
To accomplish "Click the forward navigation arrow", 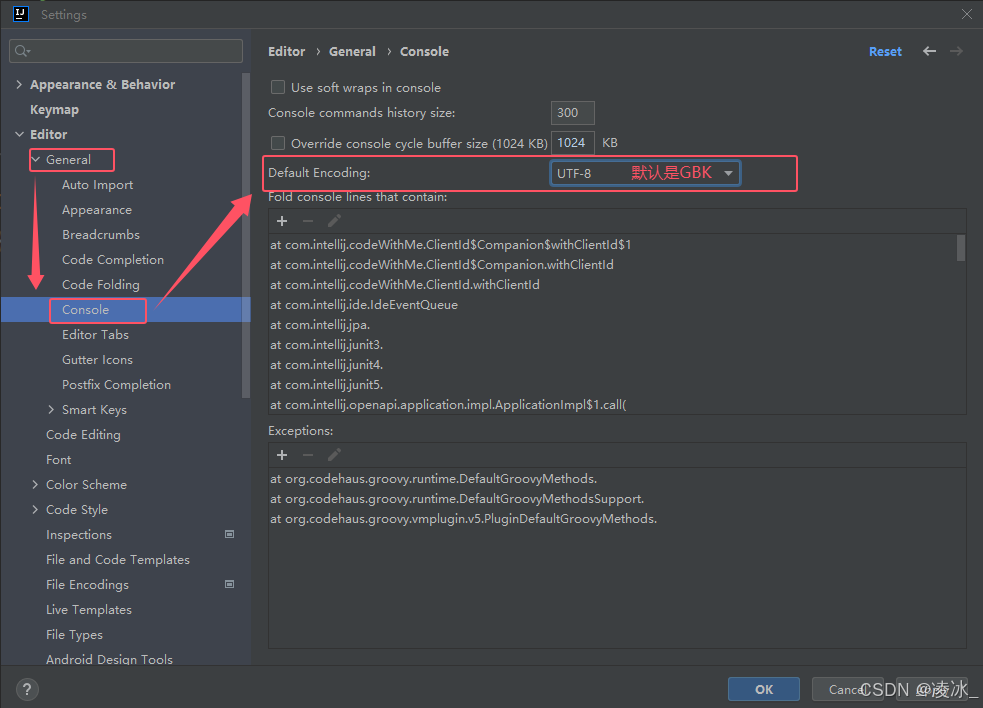I will coord(956,51).
